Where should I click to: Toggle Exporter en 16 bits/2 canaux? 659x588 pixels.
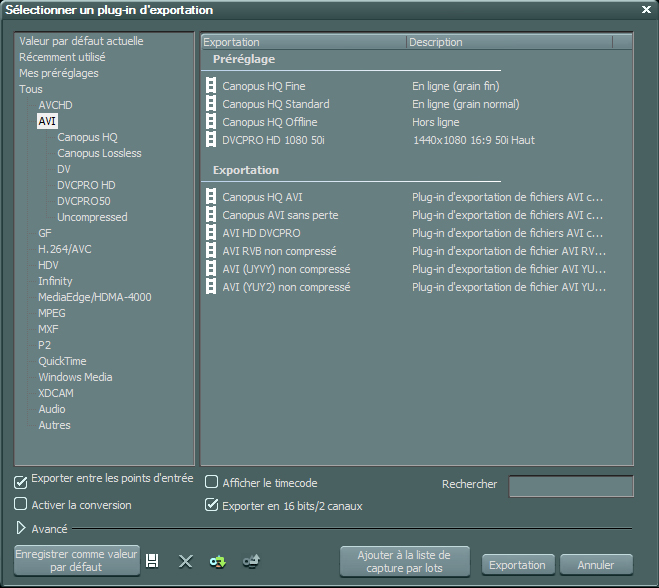[x=211, y=504]
